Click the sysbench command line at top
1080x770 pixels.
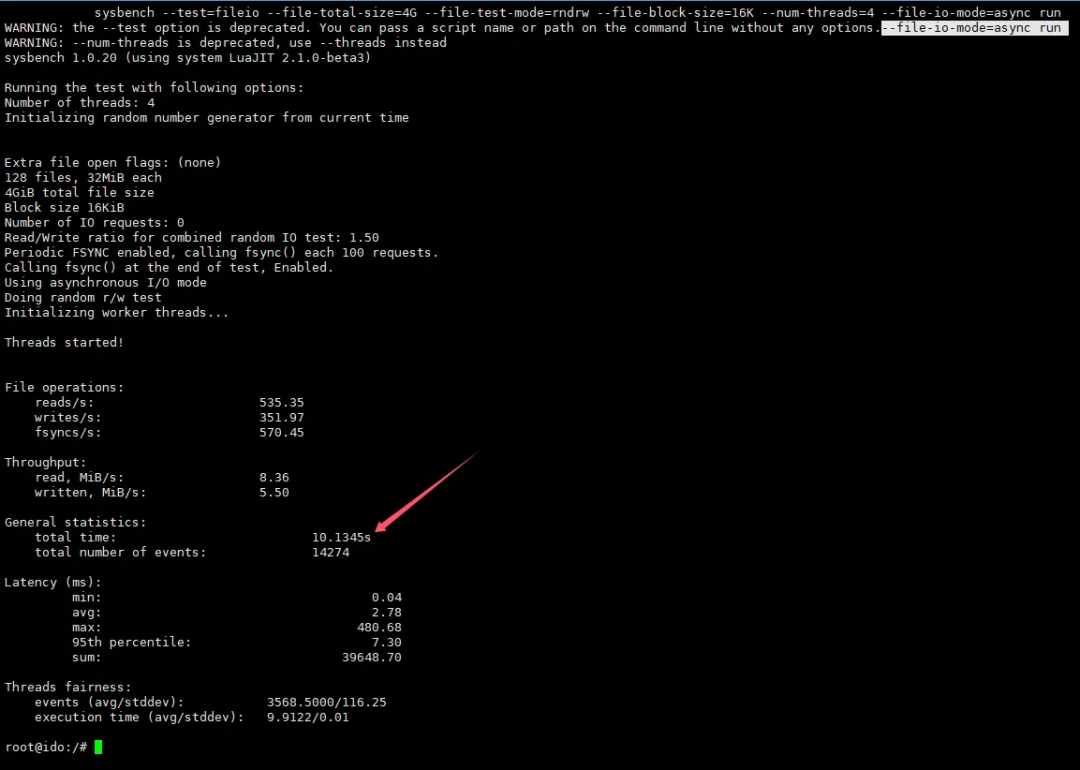point(577,12)
